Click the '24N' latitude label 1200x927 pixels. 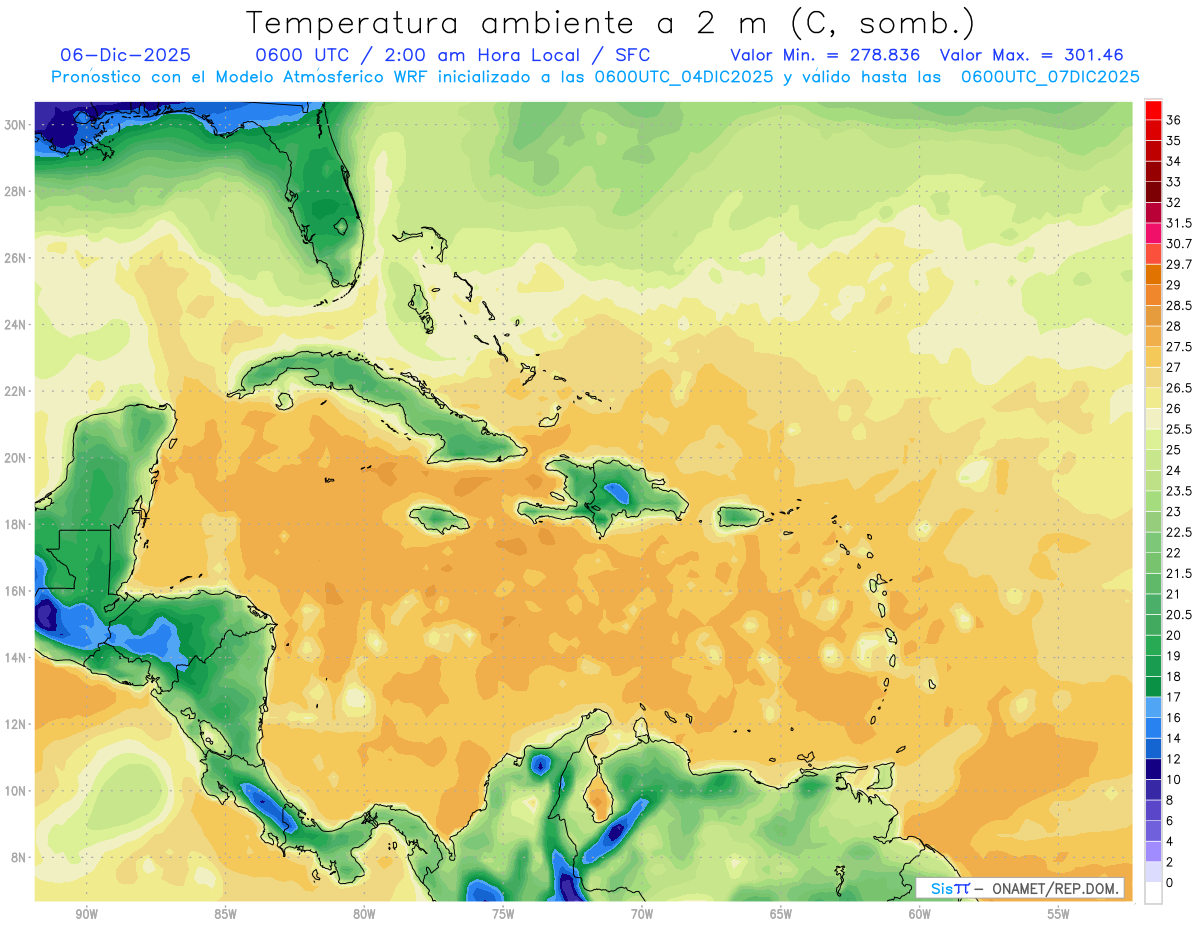[15, 325]
